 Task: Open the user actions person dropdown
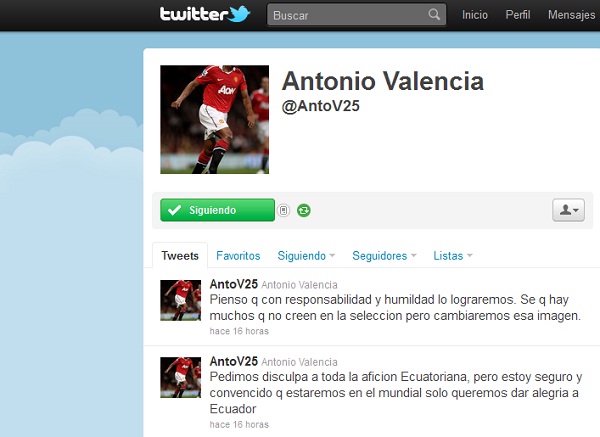tap(568, 210)
